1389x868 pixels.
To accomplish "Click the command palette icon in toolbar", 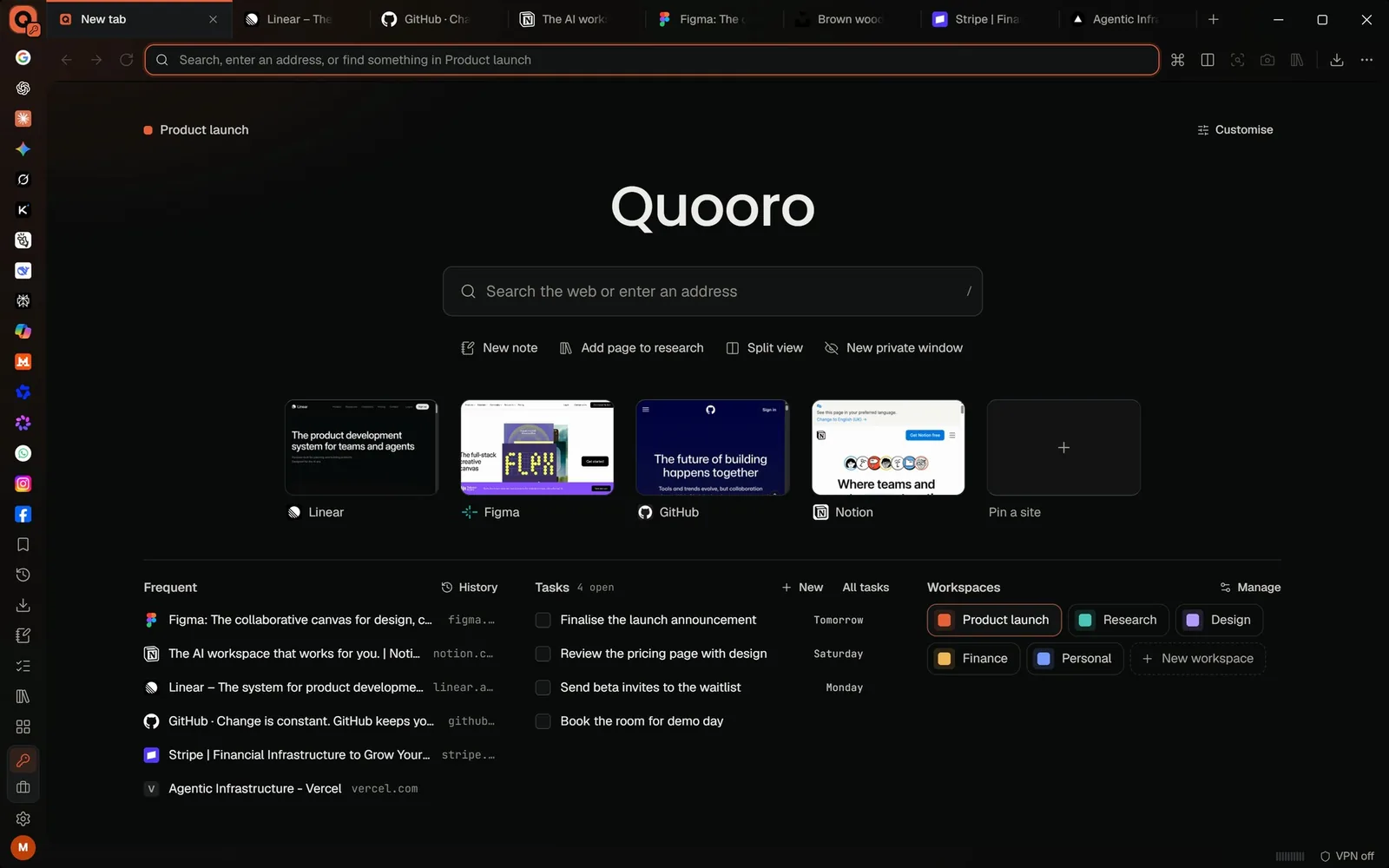I will tap(1177, 60).
